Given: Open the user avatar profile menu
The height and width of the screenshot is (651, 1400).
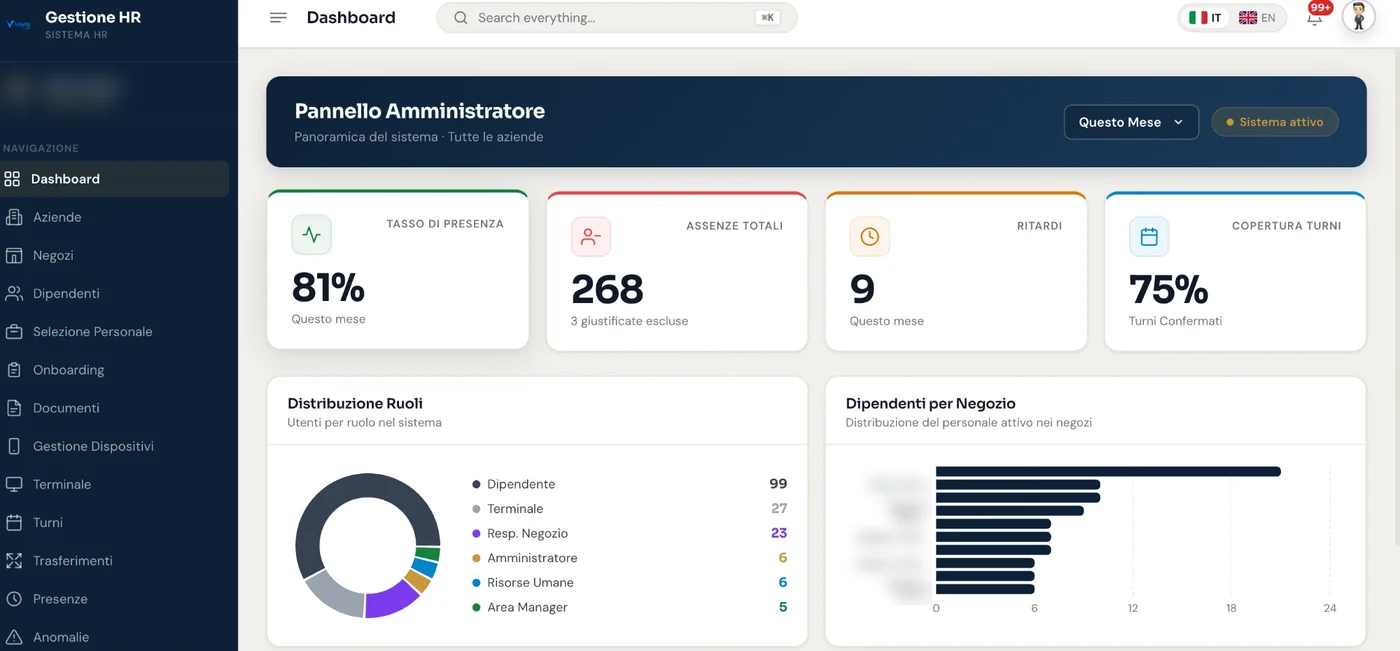Looking at the screenshot, I should click(x=1358, y=17).
